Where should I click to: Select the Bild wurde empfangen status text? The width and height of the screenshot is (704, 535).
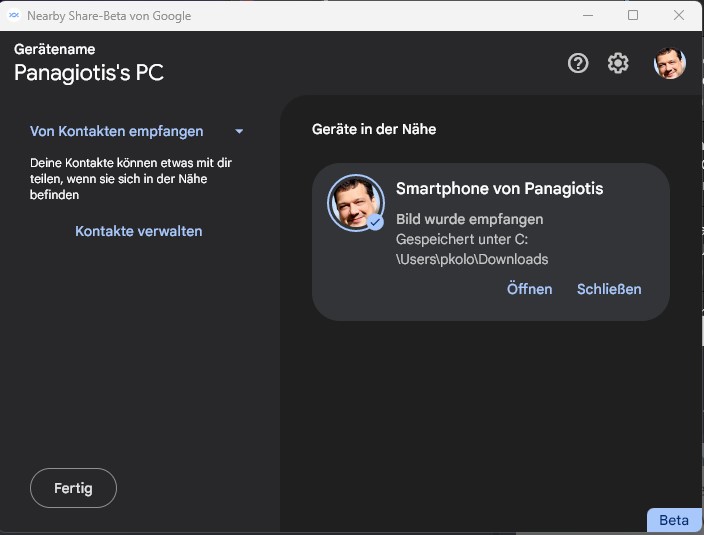(470, 219)
